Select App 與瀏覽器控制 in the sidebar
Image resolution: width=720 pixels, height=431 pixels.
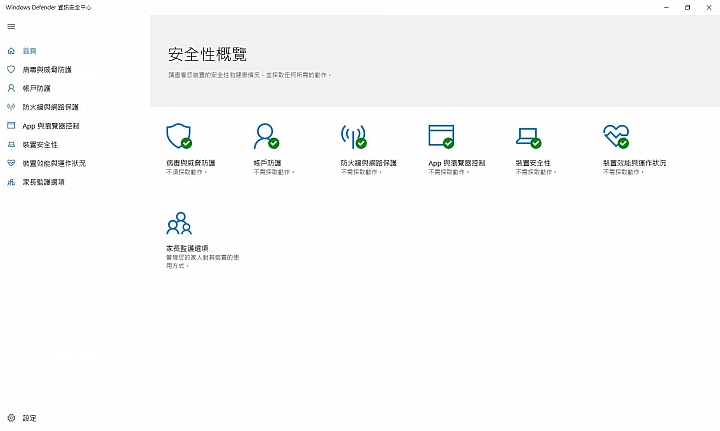pos(51,126)
